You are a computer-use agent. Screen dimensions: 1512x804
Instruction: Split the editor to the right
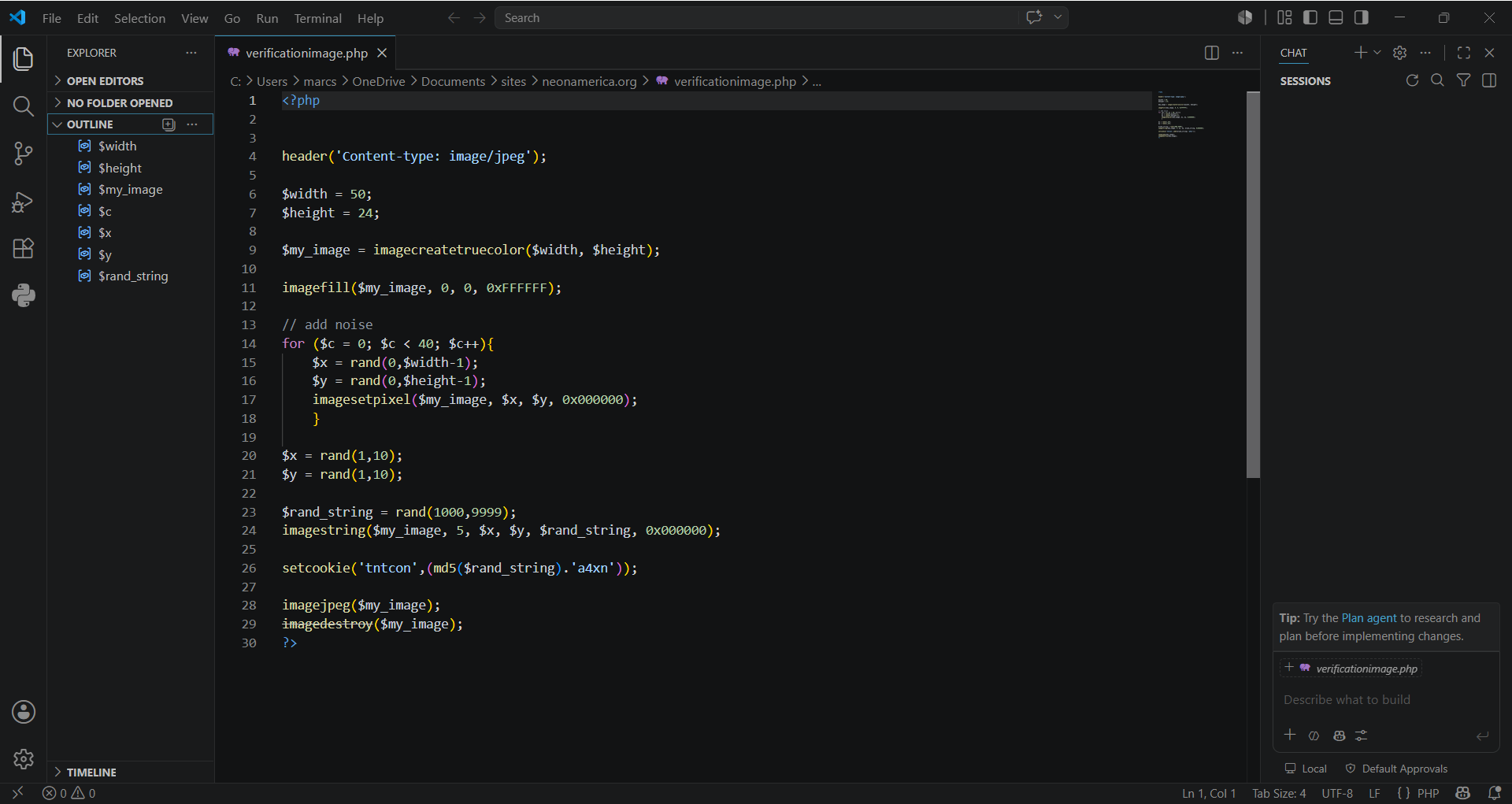[1212, 53]
